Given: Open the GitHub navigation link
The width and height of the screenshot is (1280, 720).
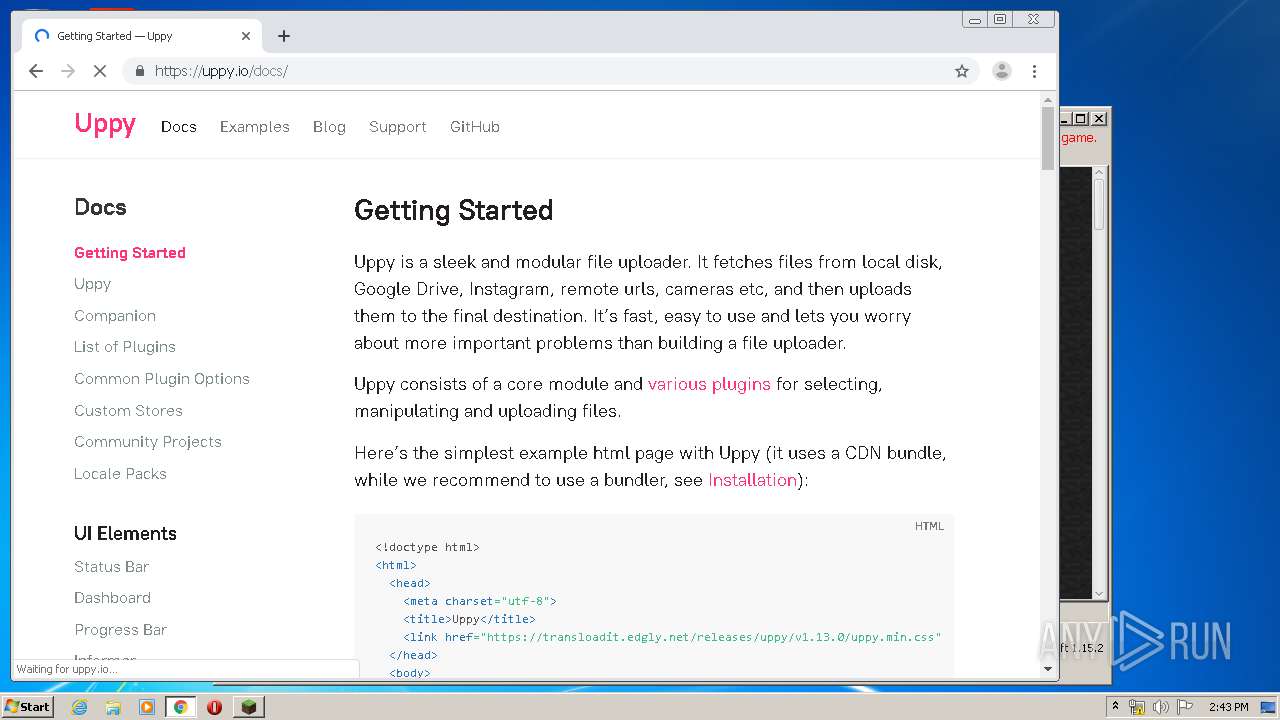Looking at the screenshot, I should pos(475,127).
